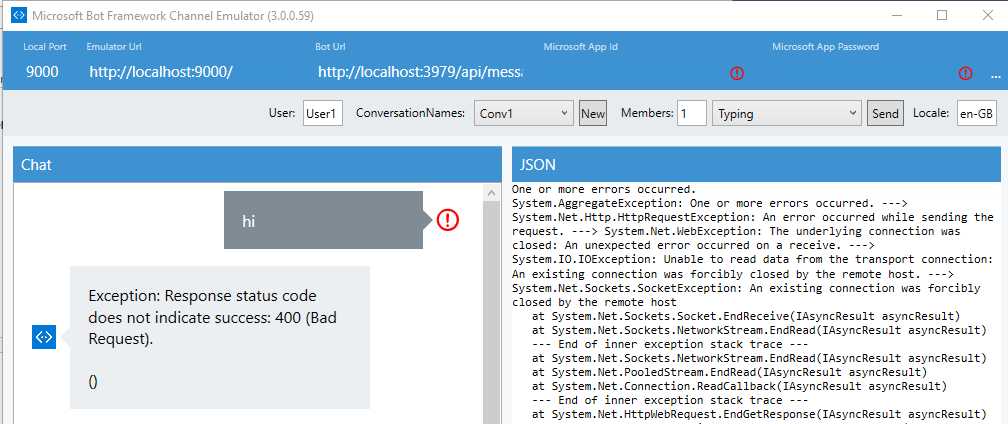This screenshot has width=1008, height=424.
Task: Close the emulator window
Action: click(987, 15)
